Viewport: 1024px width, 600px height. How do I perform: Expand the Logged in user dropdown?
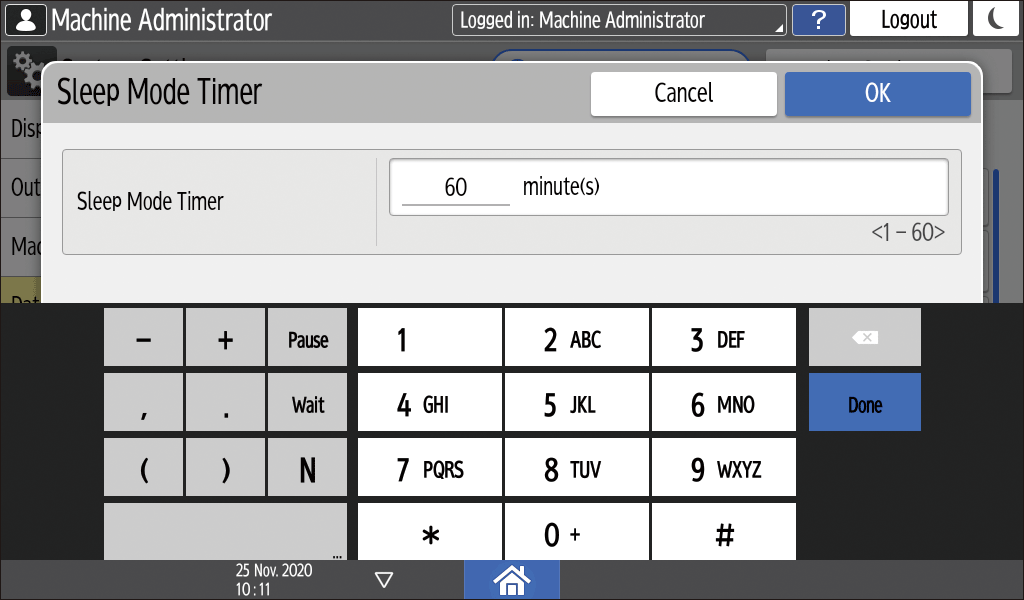click(x=619, y=20)
